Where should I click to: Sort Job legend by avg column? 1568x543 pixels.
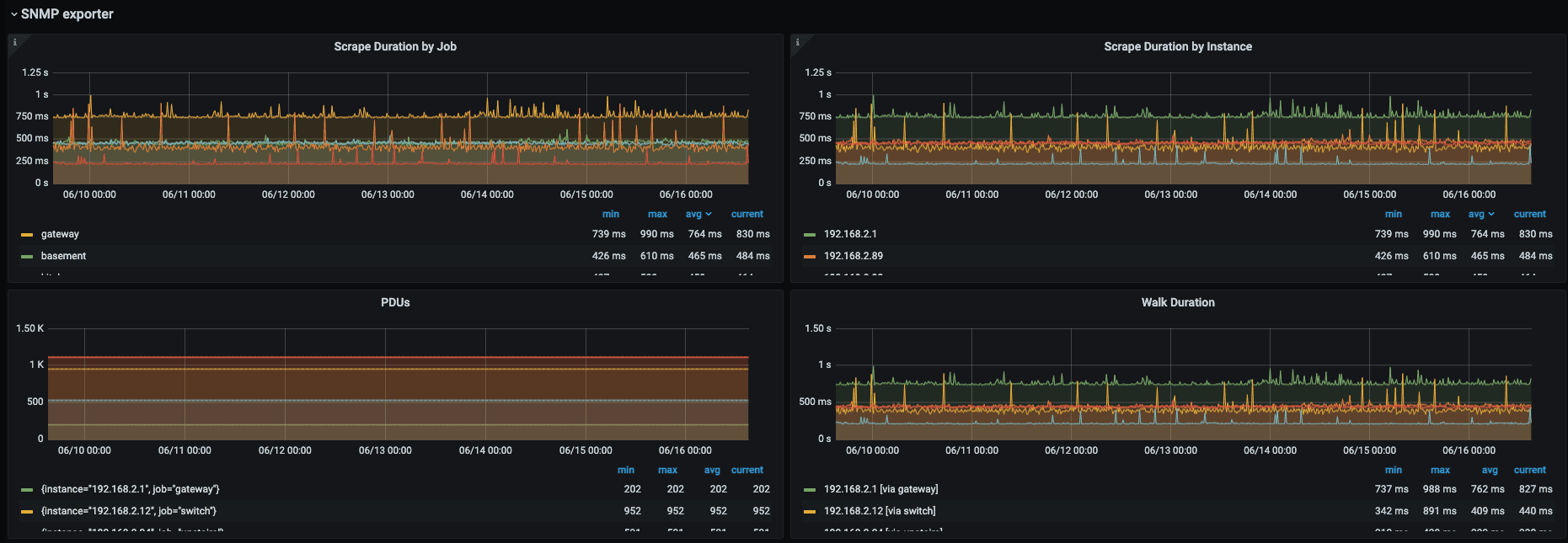pos(695,215)
